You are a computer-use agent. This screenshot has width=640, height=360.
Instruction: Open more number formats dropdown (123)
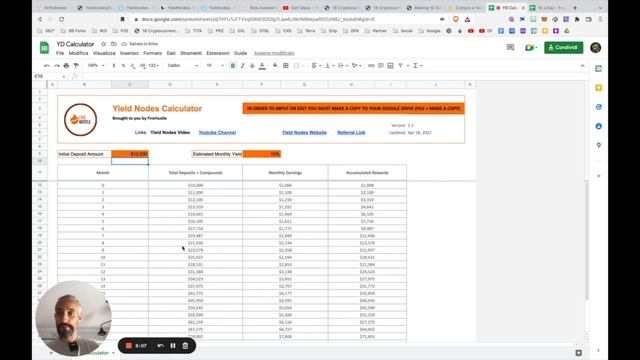(x=153, y=66)
